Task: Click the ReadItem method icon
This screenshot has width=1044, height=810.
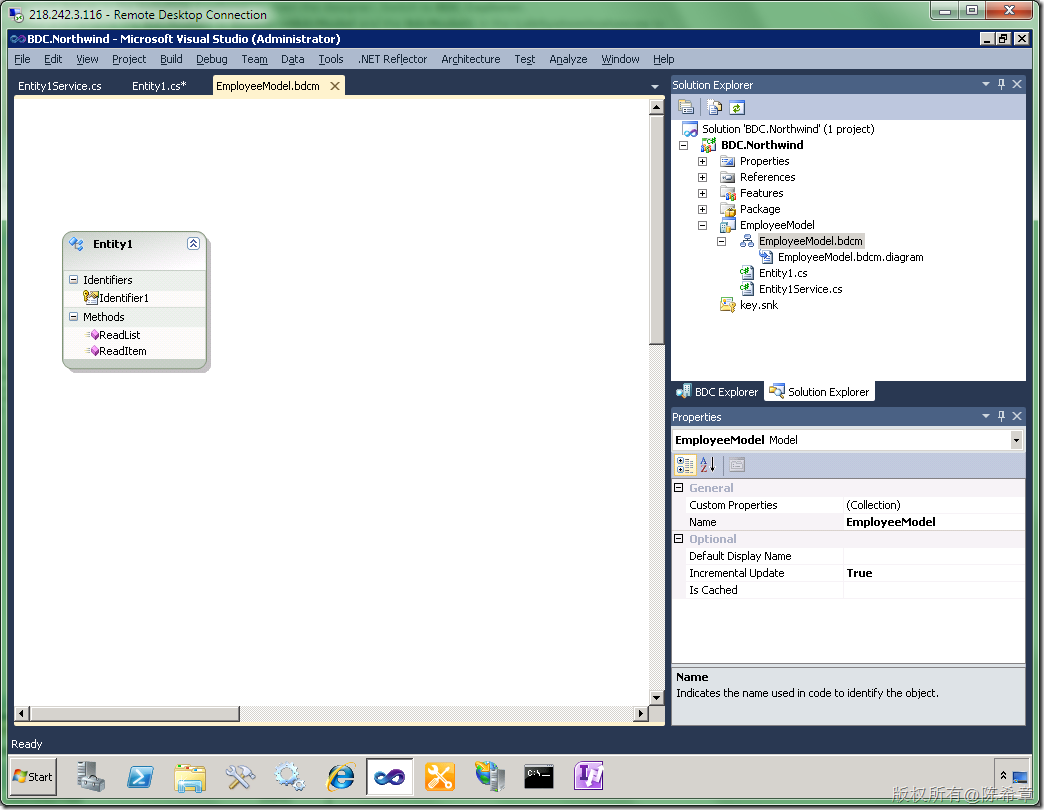Action: pos(93,351)
